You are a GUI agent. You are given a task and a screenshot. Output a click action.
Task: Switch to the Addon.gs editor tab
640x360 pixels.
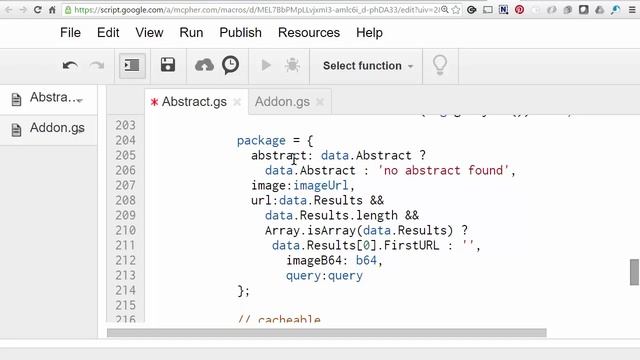click(282, 102)
